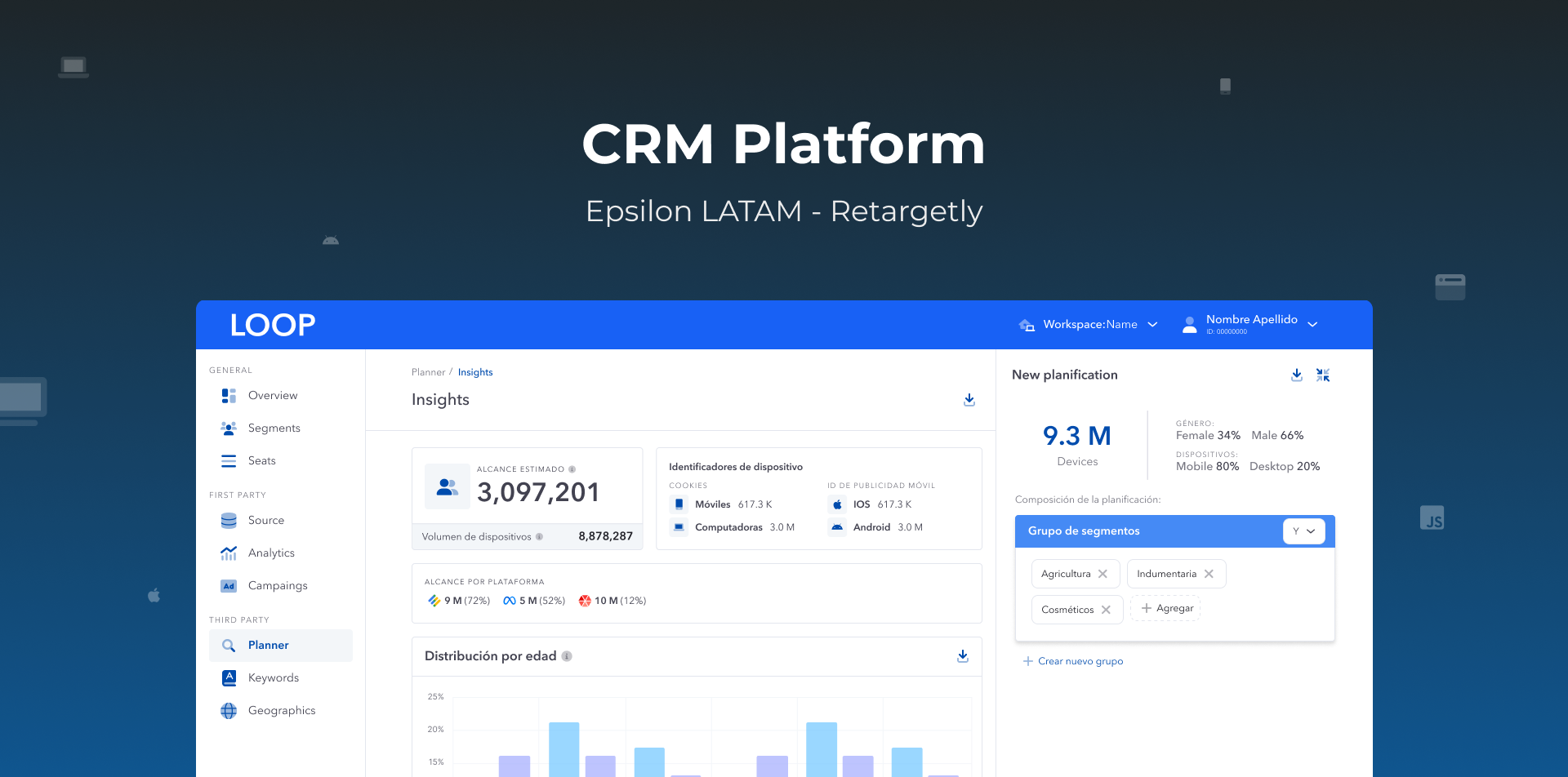Click info icon next to Distribución por edad
The width and height of the screenshot is (1568, 777).
(x=567, y=656)
